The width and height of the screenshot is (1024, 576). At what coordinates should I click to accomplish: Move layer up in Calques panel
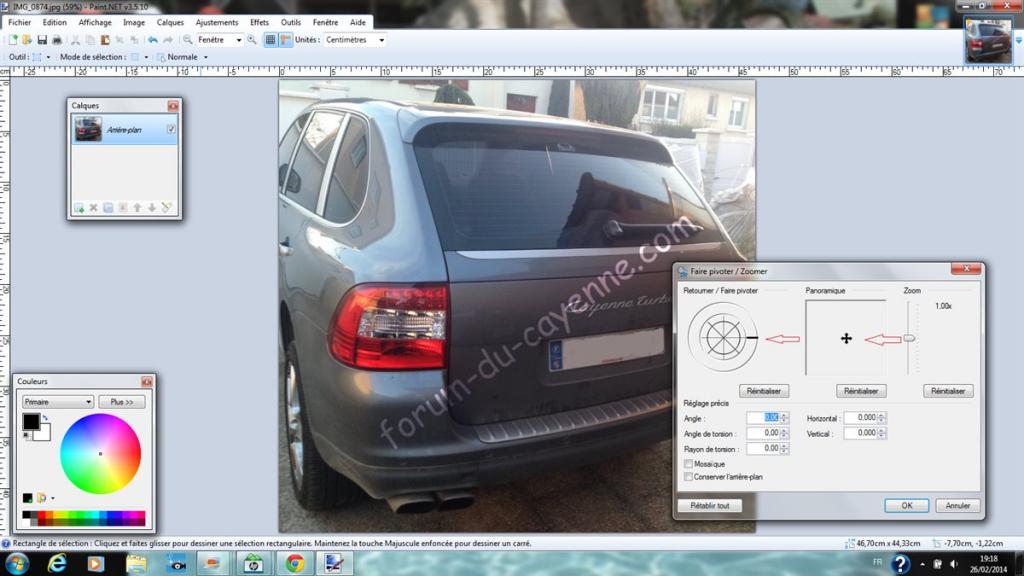click(x=137, y=208)
